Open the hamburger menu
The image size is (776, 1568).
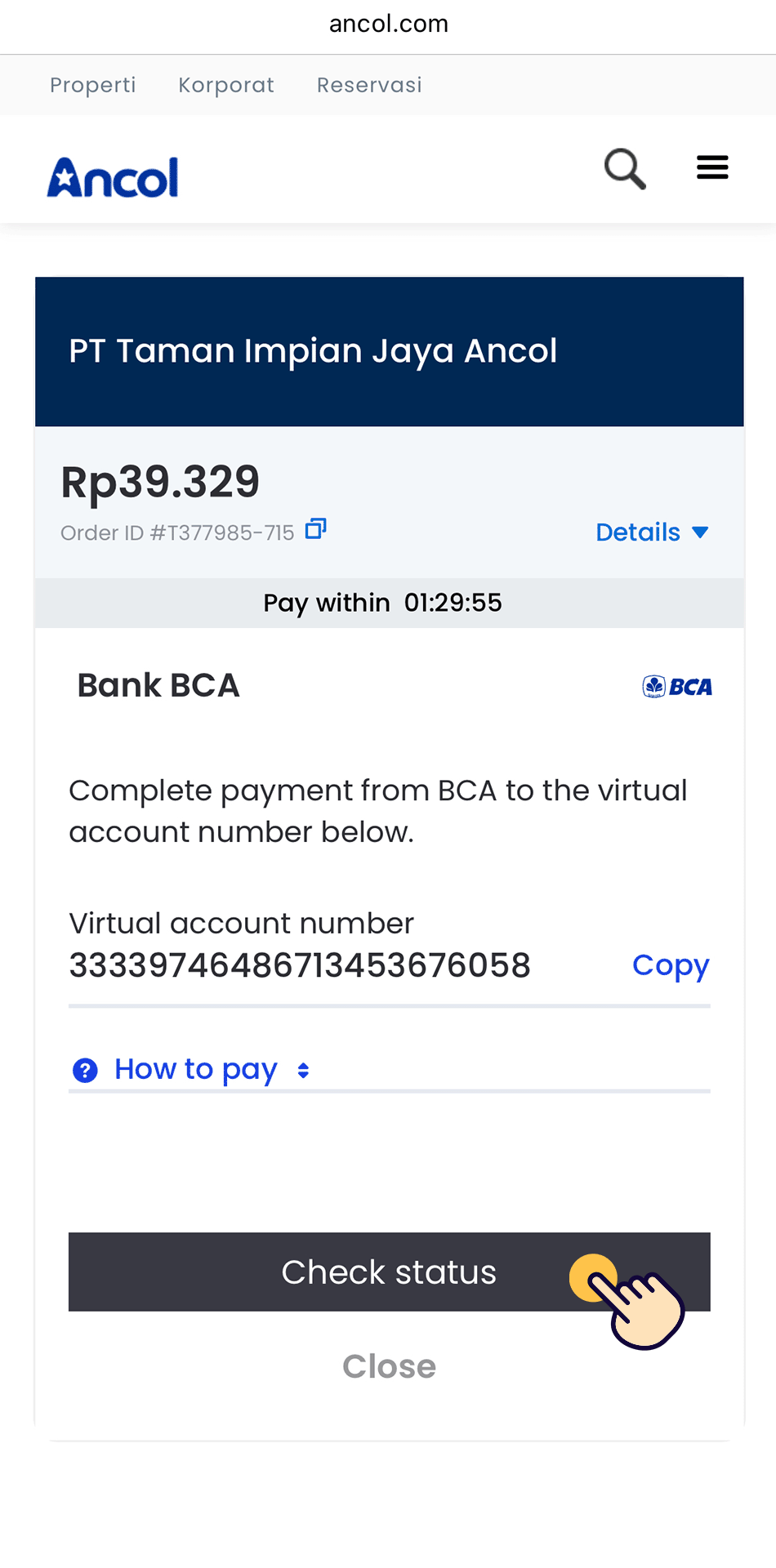tap(712, 167)
